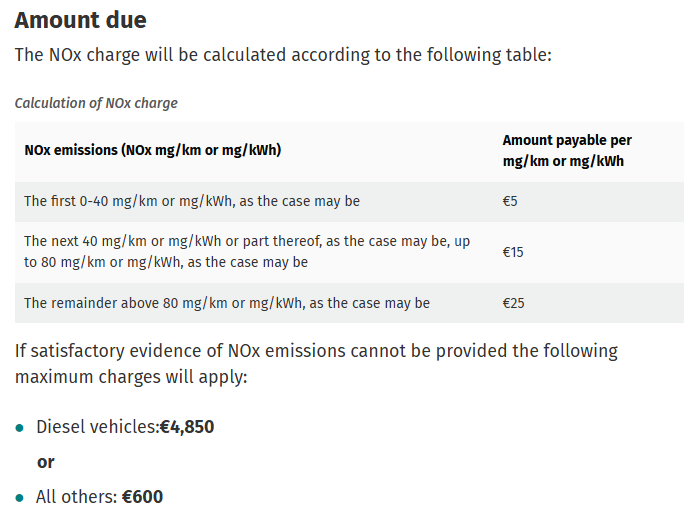Click the "NOx emissions" column header
This screenshot has height=527, width=696.
[x=152, y=150]
